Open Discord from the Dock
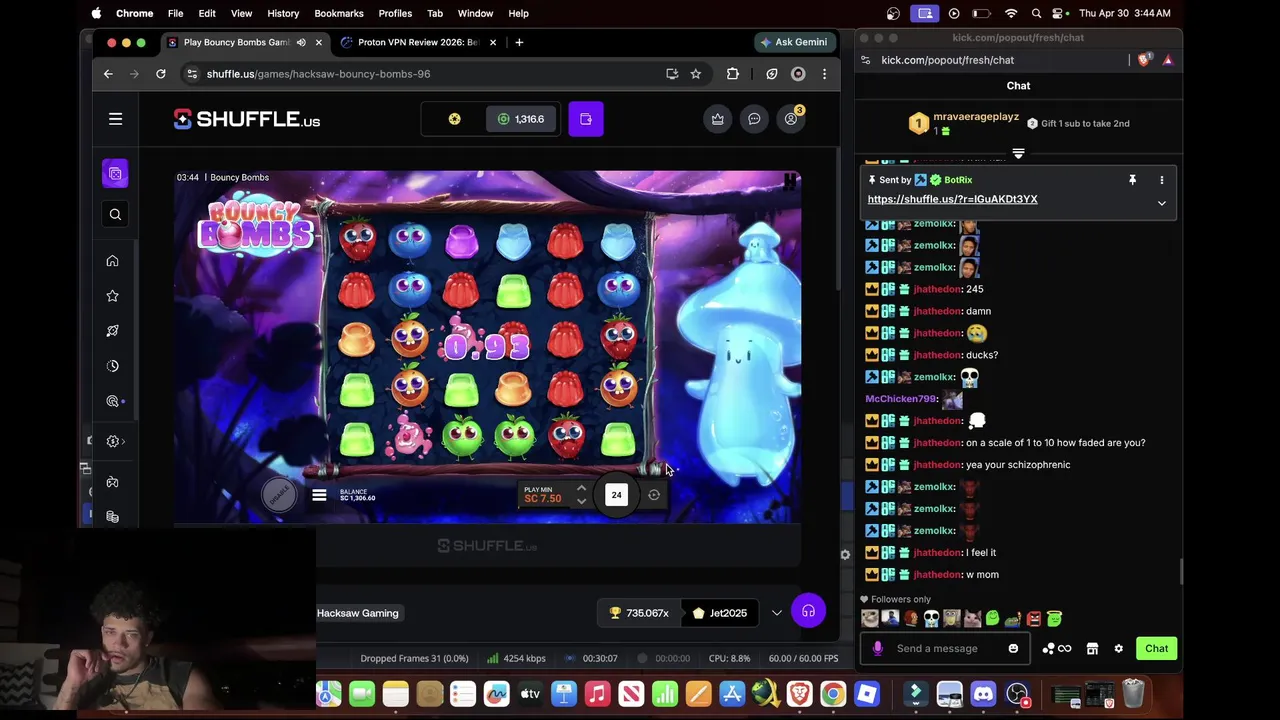The width and height of the screenshot is (1280, 720). 983,694
